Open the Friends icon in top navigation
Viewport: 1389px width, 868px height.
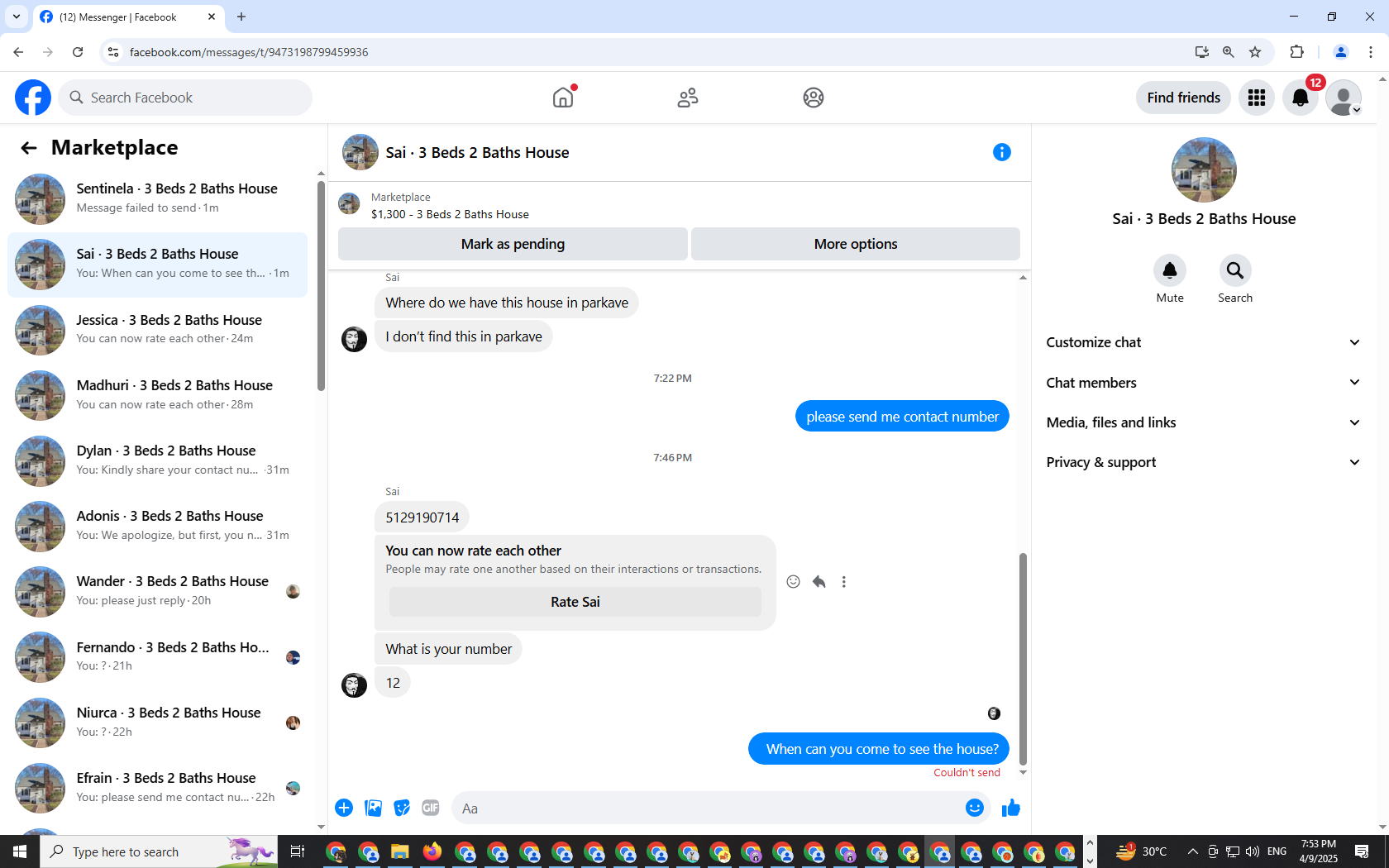688,98
